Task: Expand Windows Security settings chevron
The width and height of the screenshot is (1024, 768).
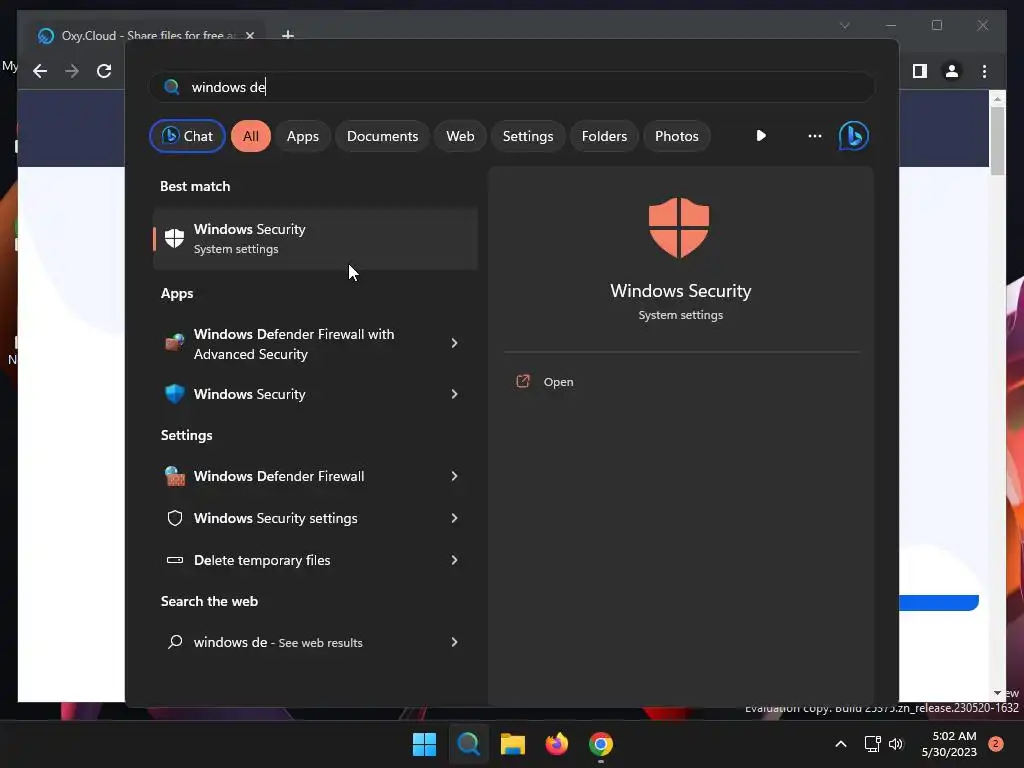Action: (455, 518)
